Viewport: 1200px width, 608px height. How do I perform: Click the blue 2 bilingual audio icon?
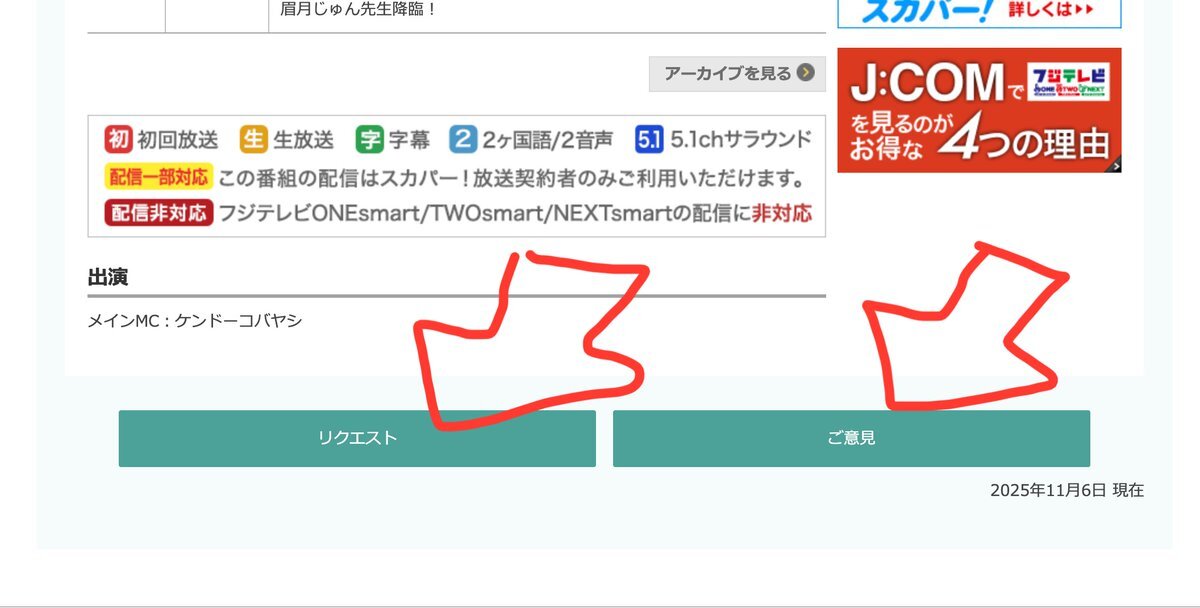(x=462, y=139)
